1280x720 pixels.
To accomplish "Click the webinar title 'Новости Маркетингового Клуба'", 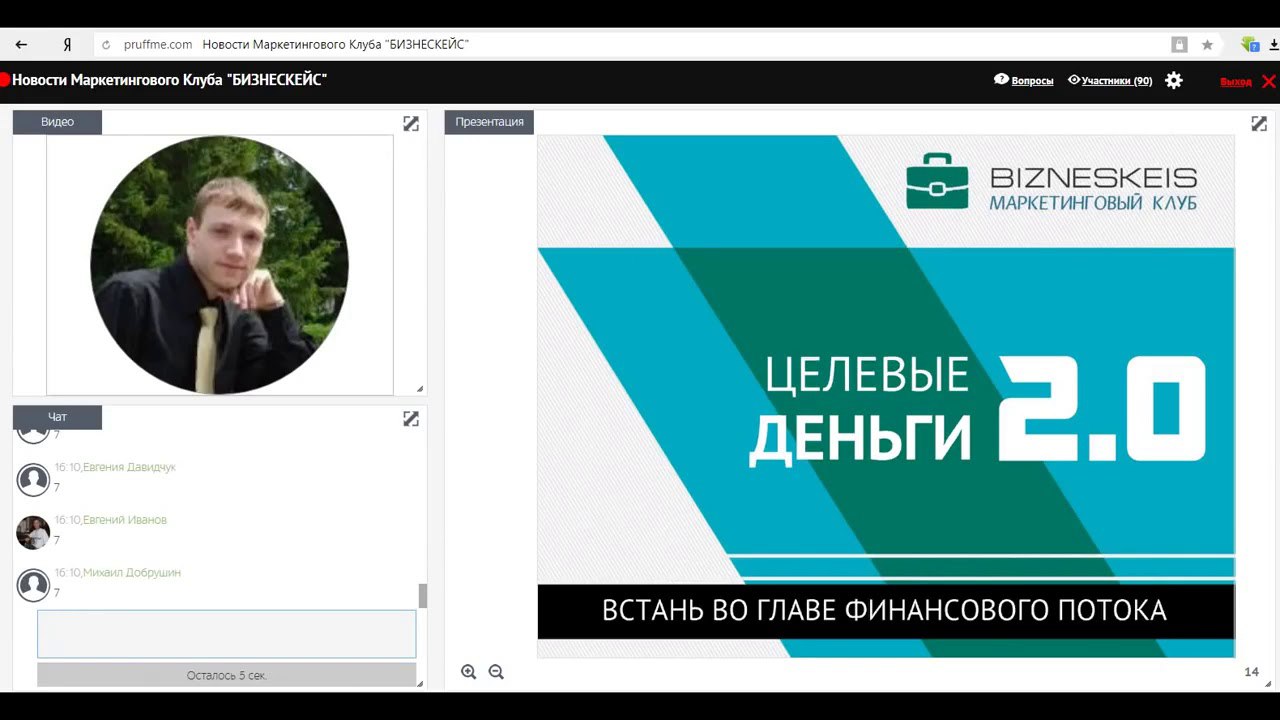I will [x=169, y=80].
